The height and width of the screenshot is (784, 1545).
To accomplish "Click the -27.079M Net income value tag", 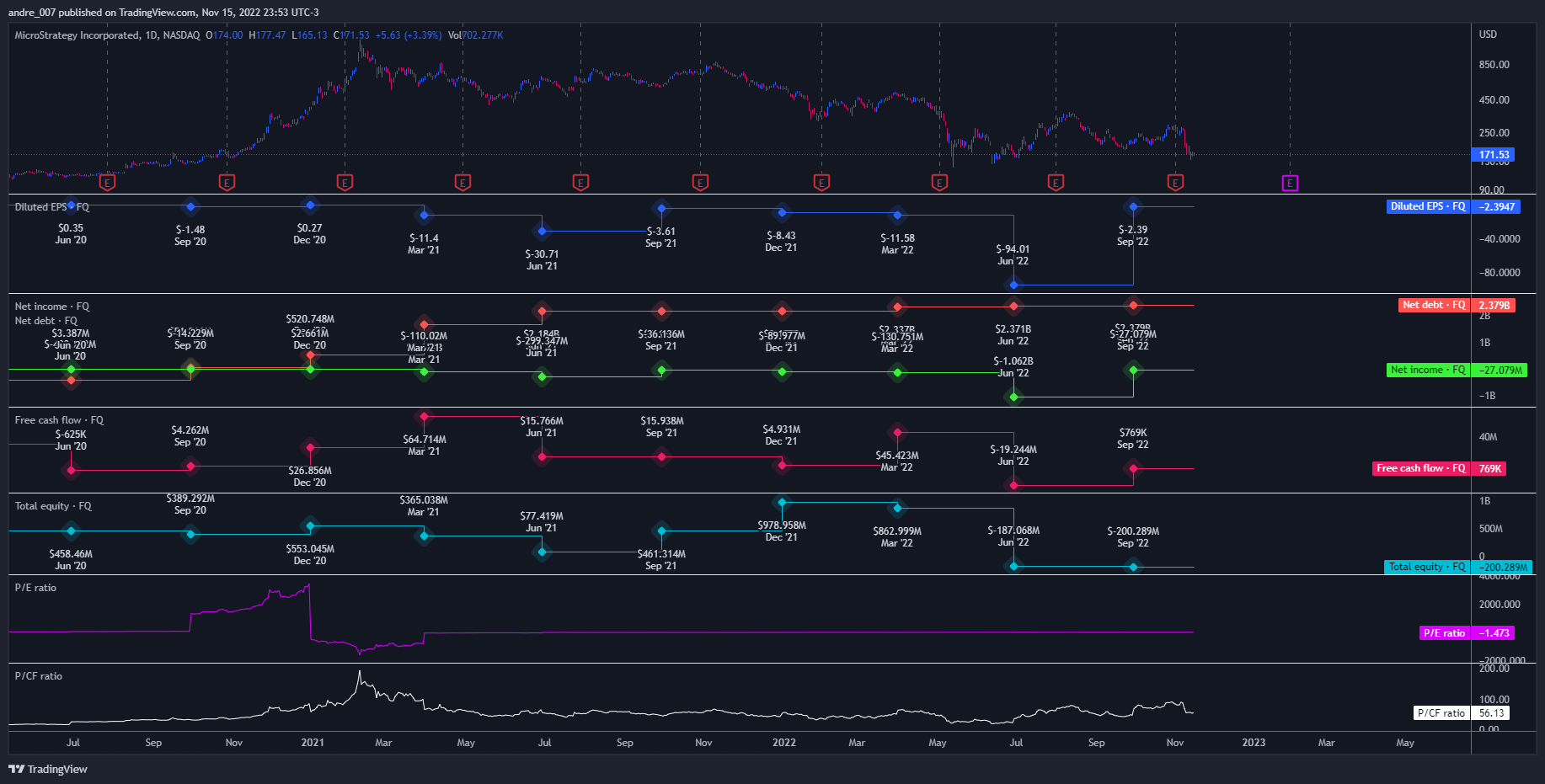I will (1500, 370).
